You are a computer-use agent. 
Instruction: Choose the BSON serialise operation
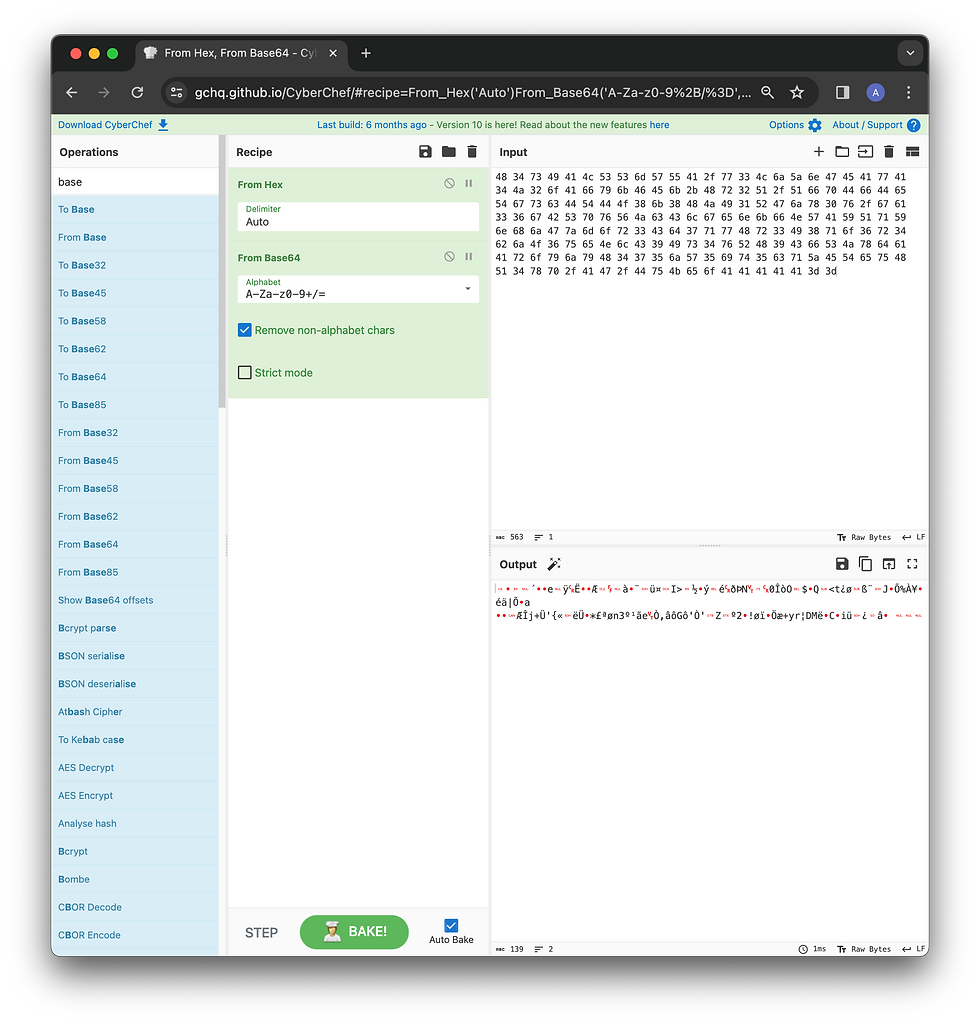point(135,656)
